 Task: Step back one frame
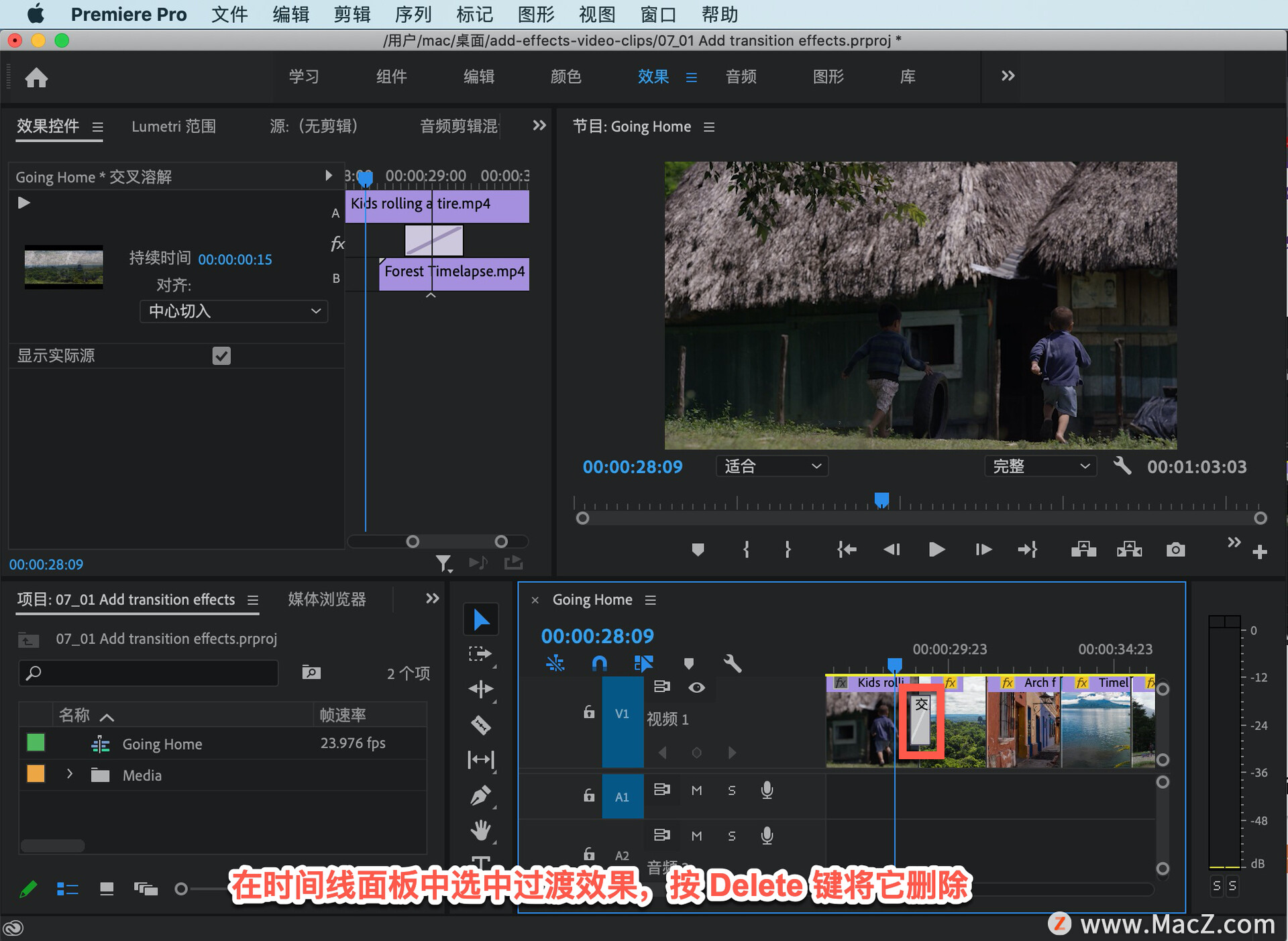tap(892, 550)
